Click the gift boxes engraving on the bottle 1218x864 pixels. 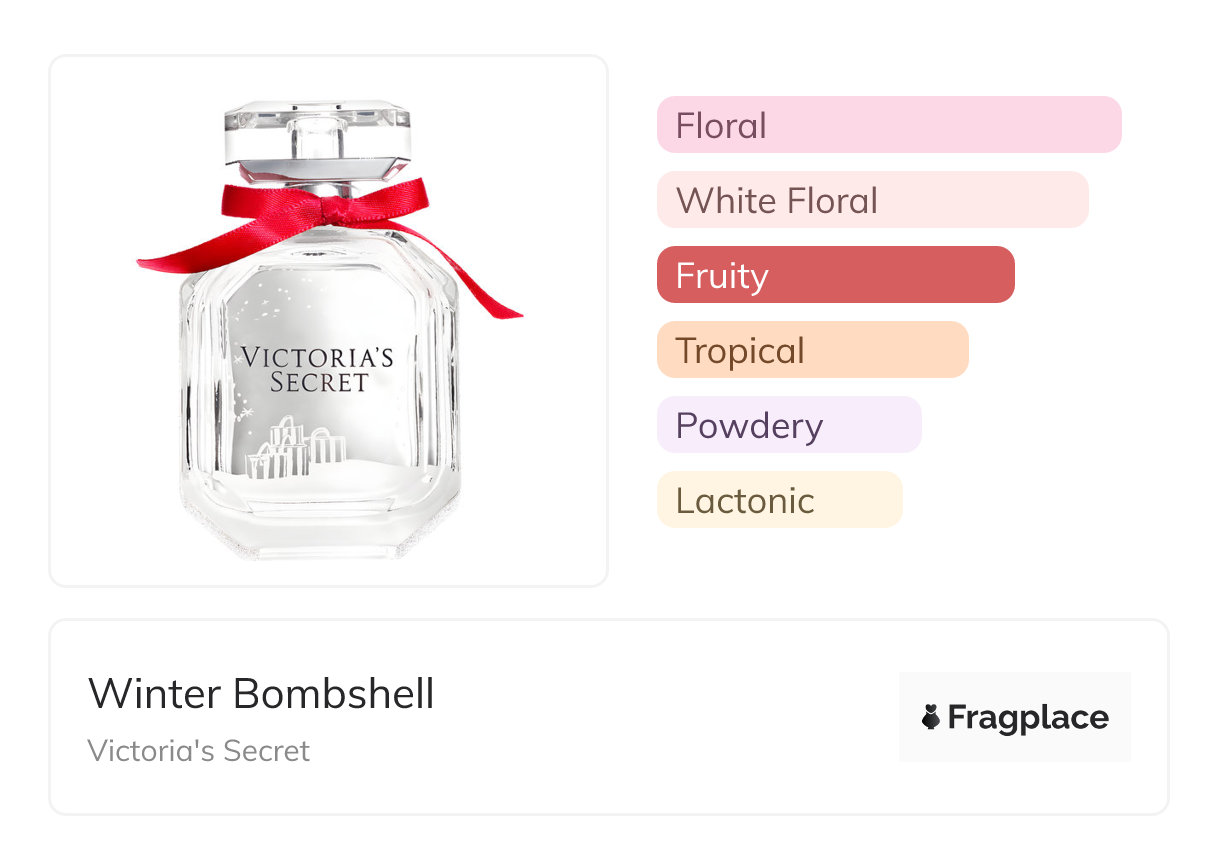[296, 450]
